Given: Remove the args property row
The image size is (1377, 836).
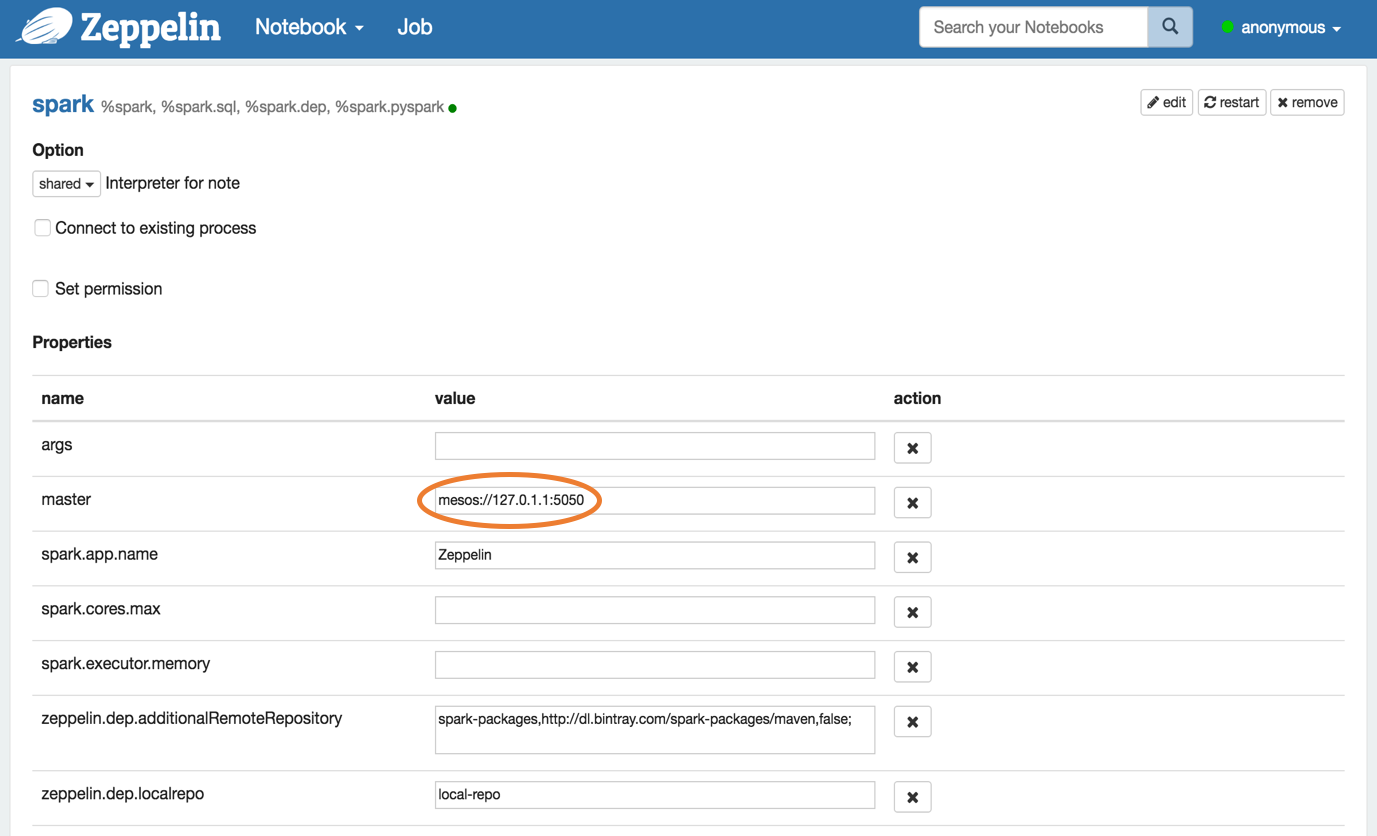Looking at the screenshot, I should click(x=912, y=448).
